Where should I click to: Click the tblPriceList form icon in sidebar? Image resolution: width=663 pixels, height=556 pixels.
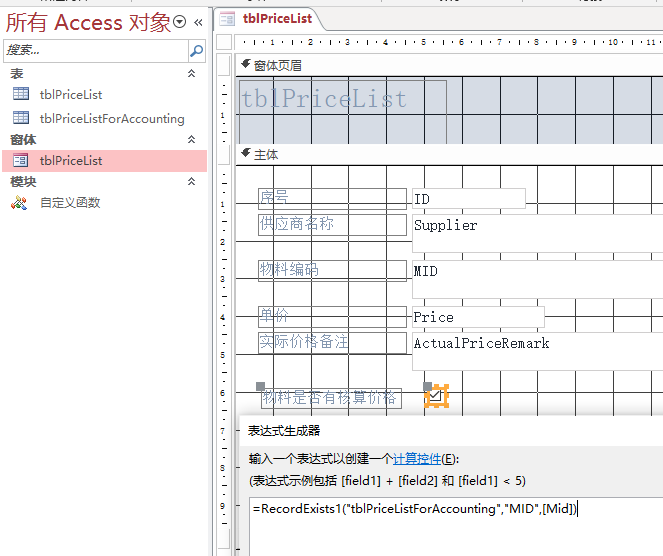tap(20, 161)
